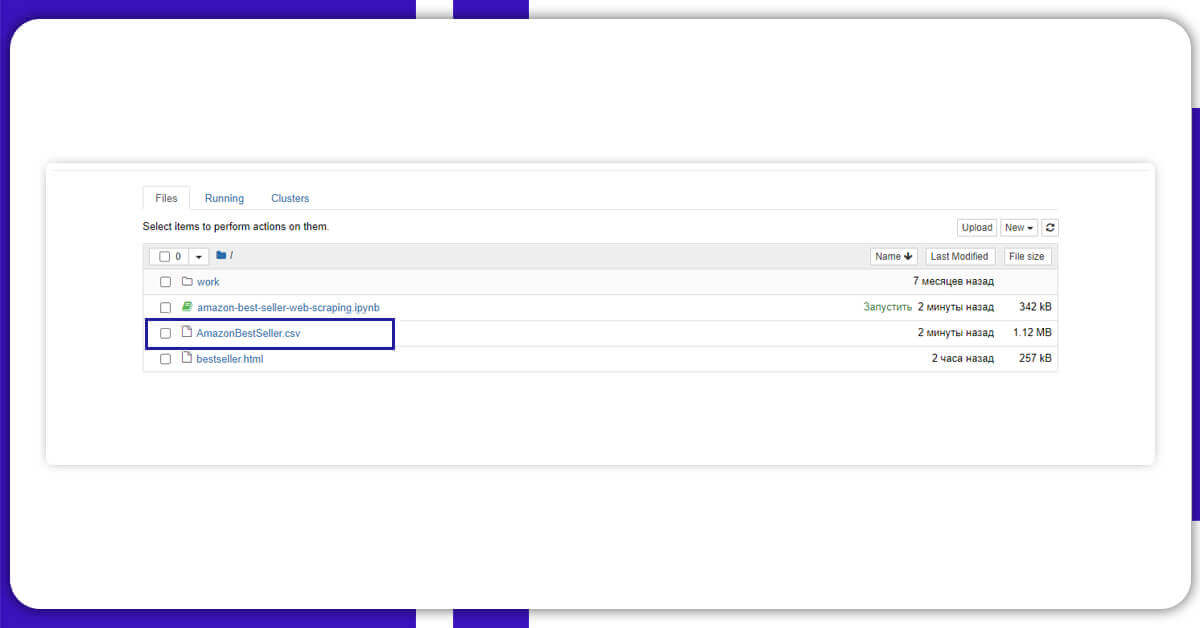
Task: Click the notebook icon beside amazon-best-seller-web-scraping.ipynb
Action: 187,307
